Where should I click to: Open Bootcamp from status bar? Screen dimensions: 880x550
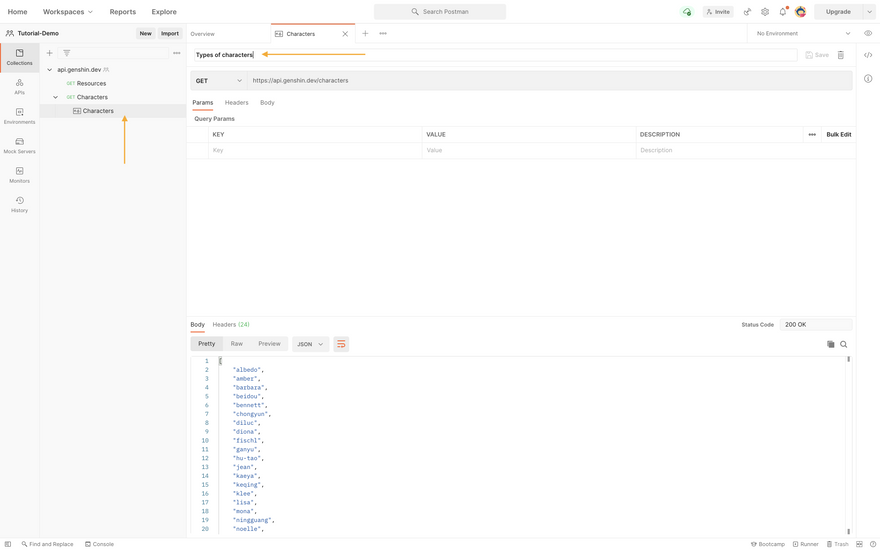768,544
